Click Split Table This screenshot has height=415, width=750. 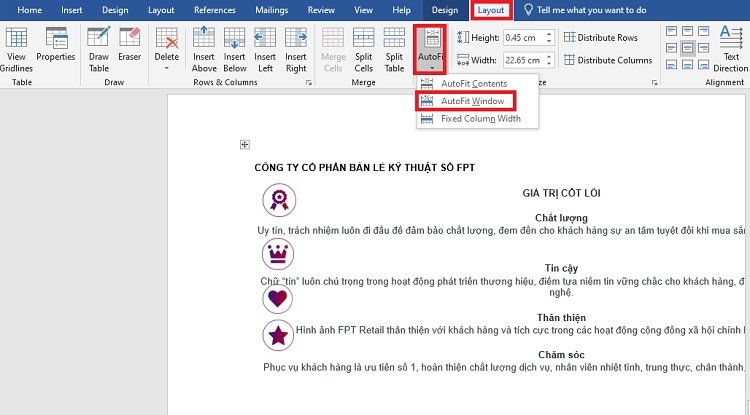(x=394, y=50)
